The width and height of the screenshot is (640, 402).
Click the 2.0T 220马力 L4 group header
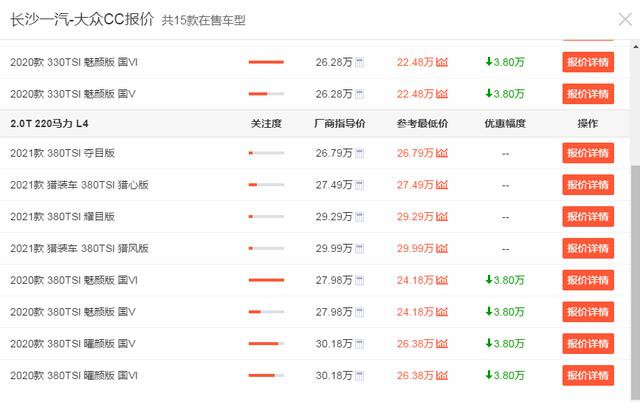[x=49, y=124]
